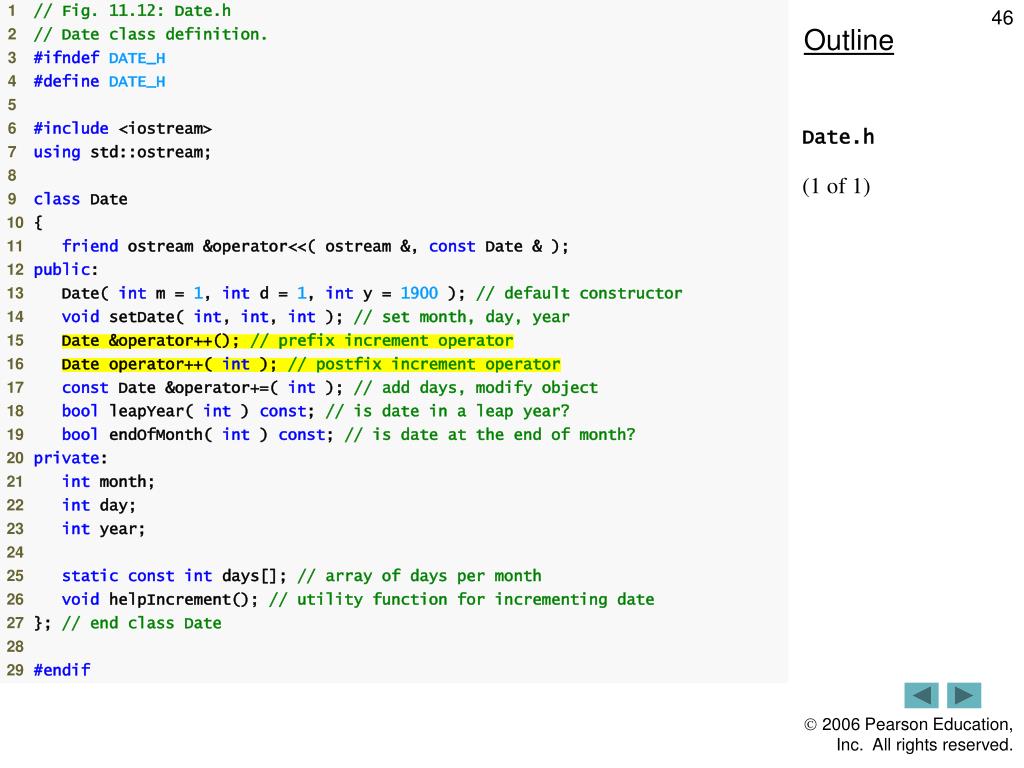Screen dimensions: 1024x768
Task: Select the slide number 46
Action: tap(1002, 18)
